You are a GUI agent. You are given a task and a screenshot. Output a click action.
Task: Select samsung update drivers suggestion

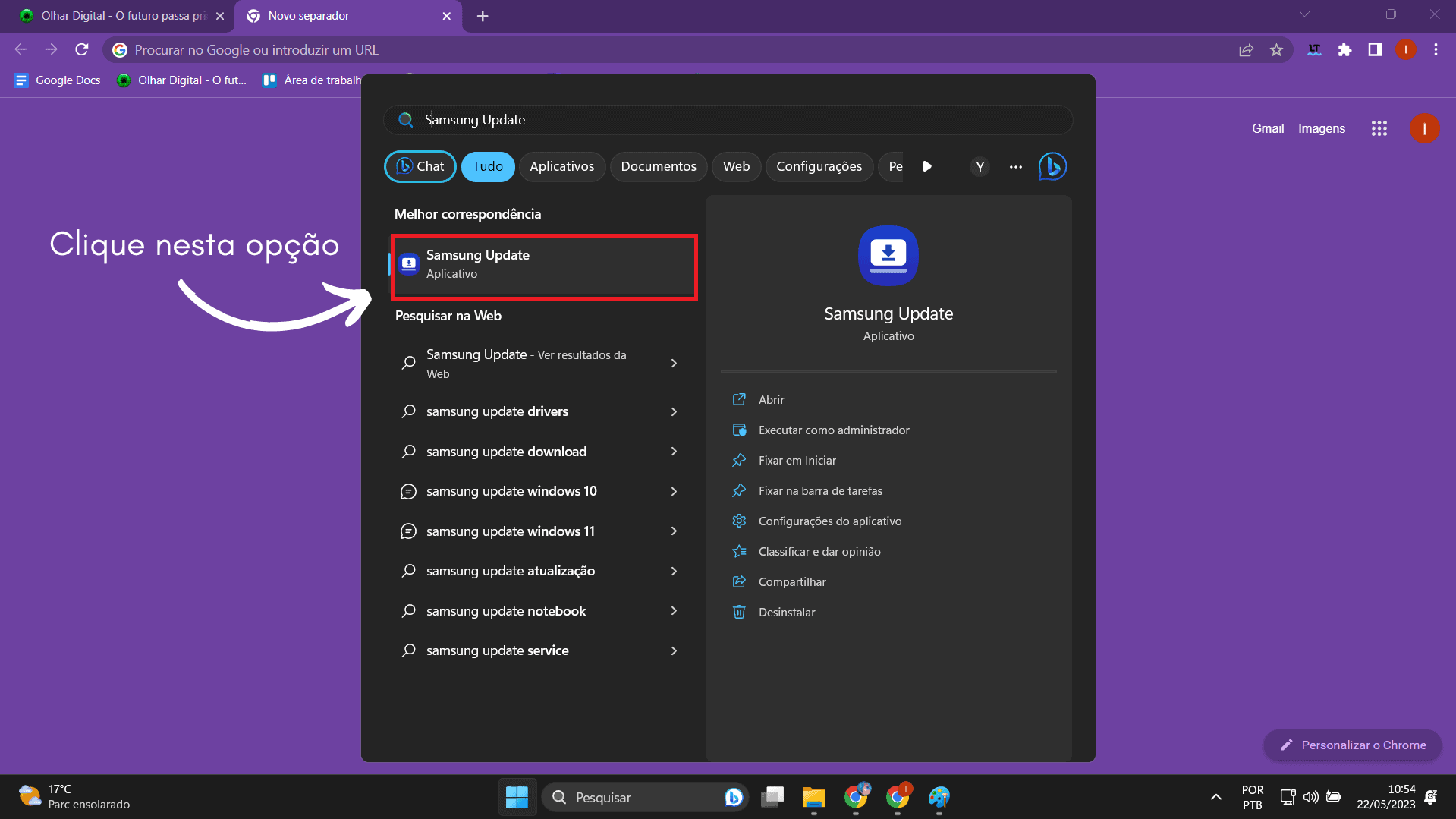pos(497,411)
